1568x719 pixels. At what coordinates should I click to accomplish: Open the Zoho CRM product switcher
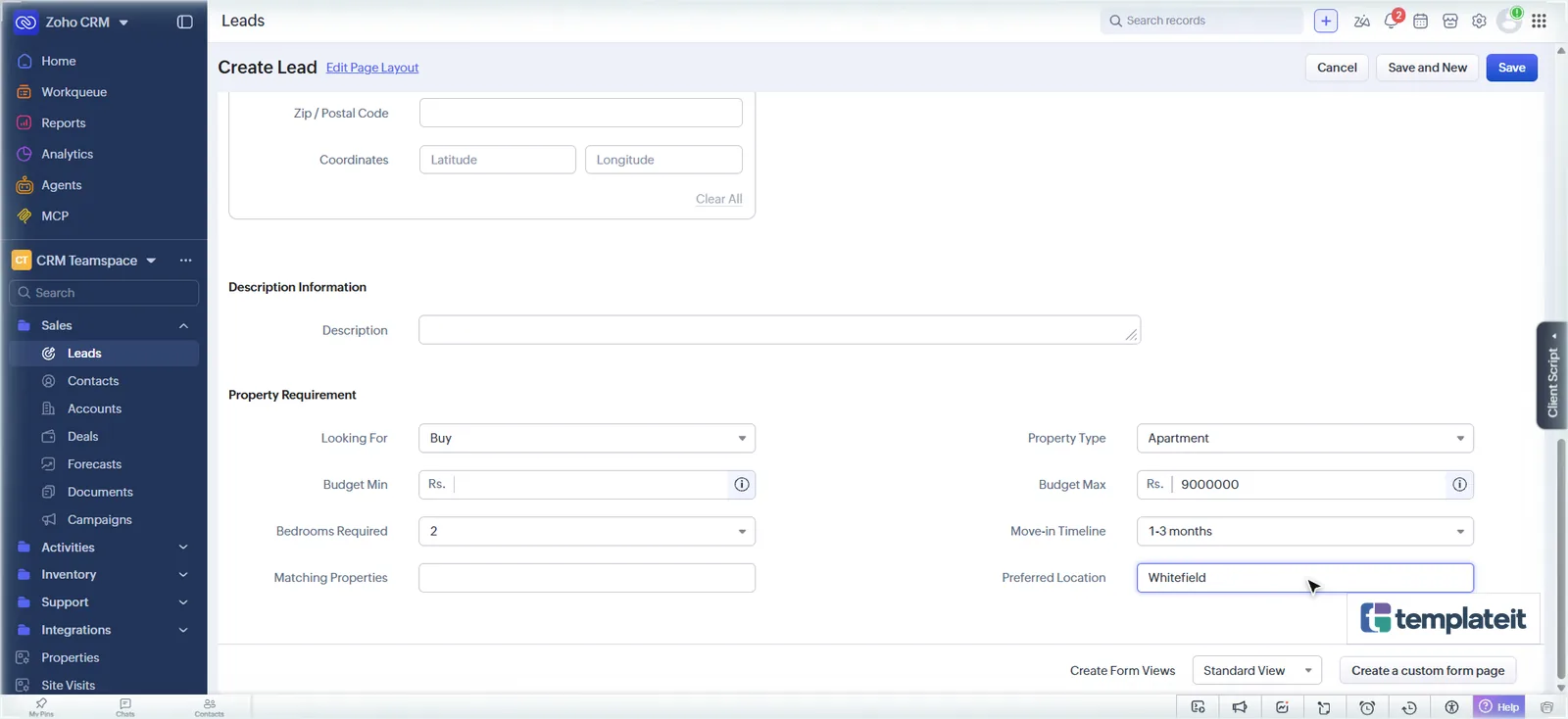(x=73, y=22)
